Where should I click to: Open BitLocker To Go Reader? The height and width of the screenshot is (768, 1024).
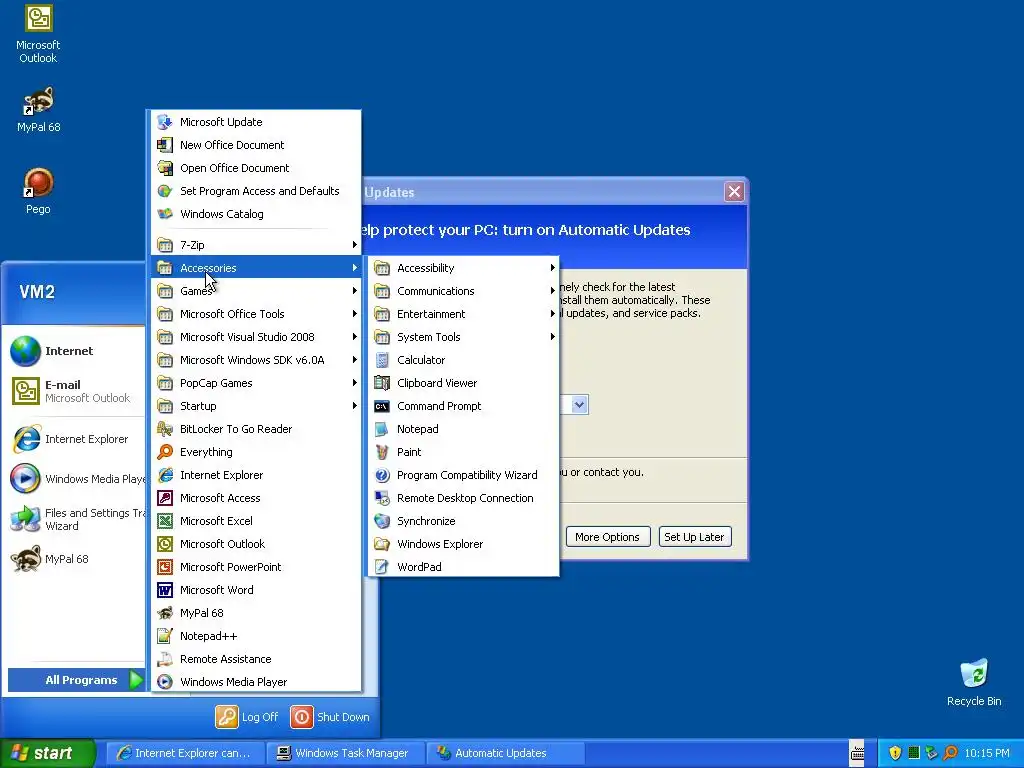(x=256, y=428)
